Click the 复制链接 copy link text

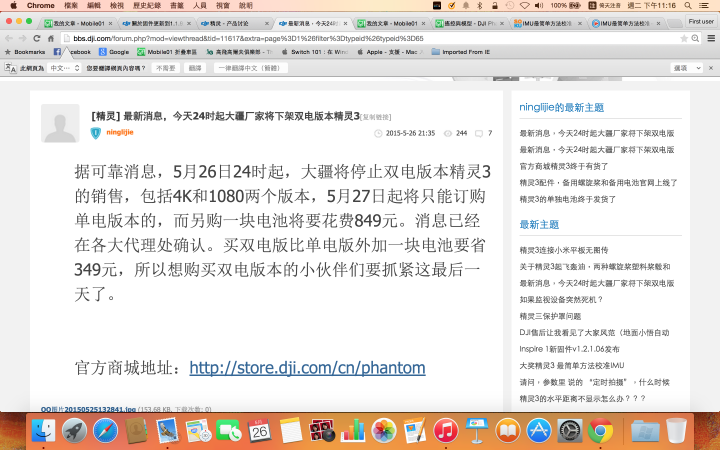[376, 117]
